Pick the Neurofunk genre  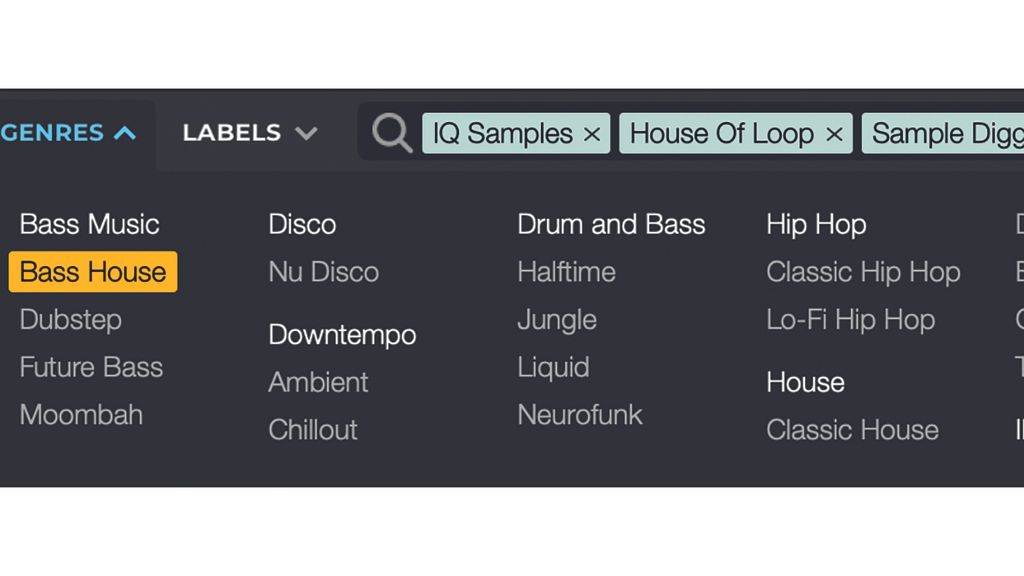coord(580,415)
